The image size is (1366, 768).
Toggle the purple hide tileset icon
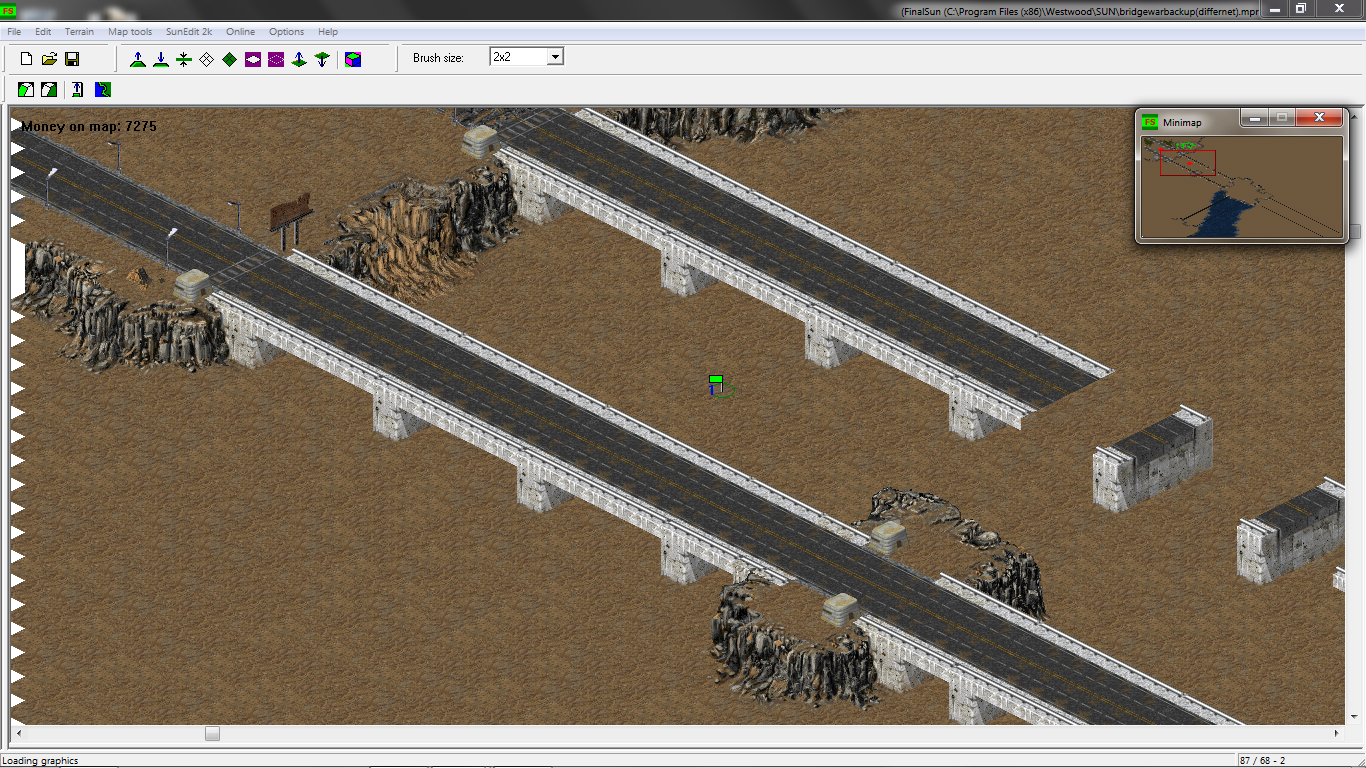(253, 59)
